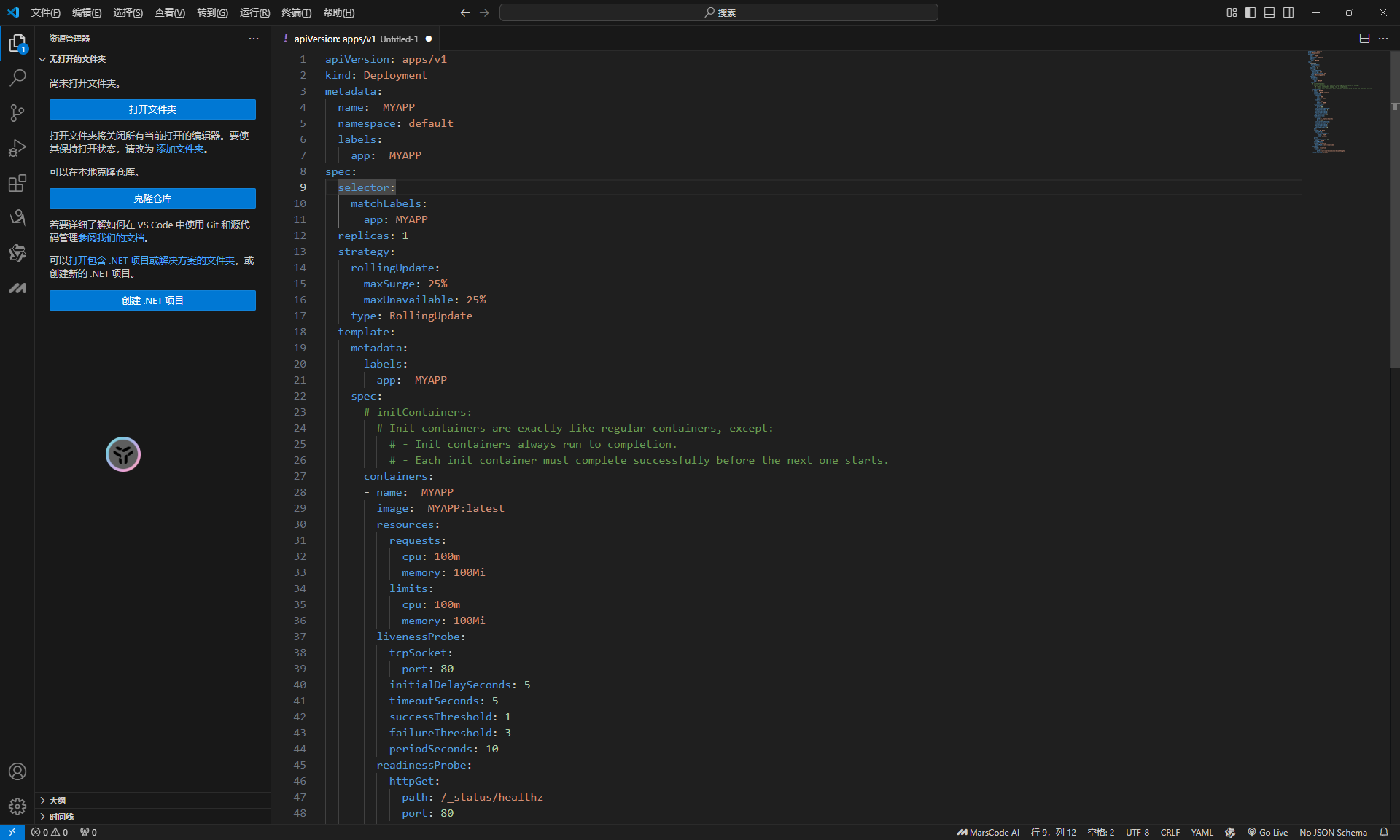Image resolution: width=1400 pixels, height=840 pixels.
Task: Open the Search view in activity bar
Action: tap(17, 77)
